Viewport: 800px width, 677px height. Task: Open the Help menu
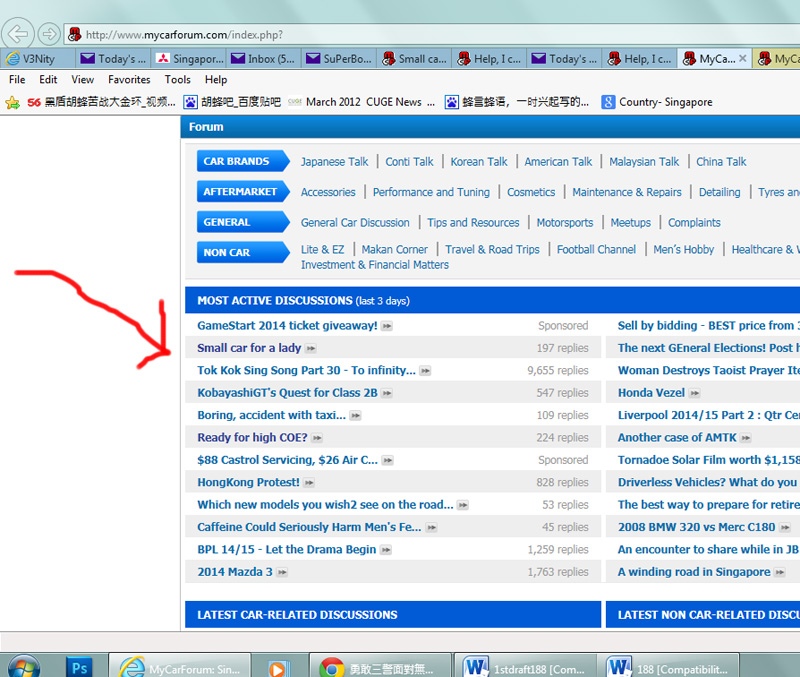(216, 80)
